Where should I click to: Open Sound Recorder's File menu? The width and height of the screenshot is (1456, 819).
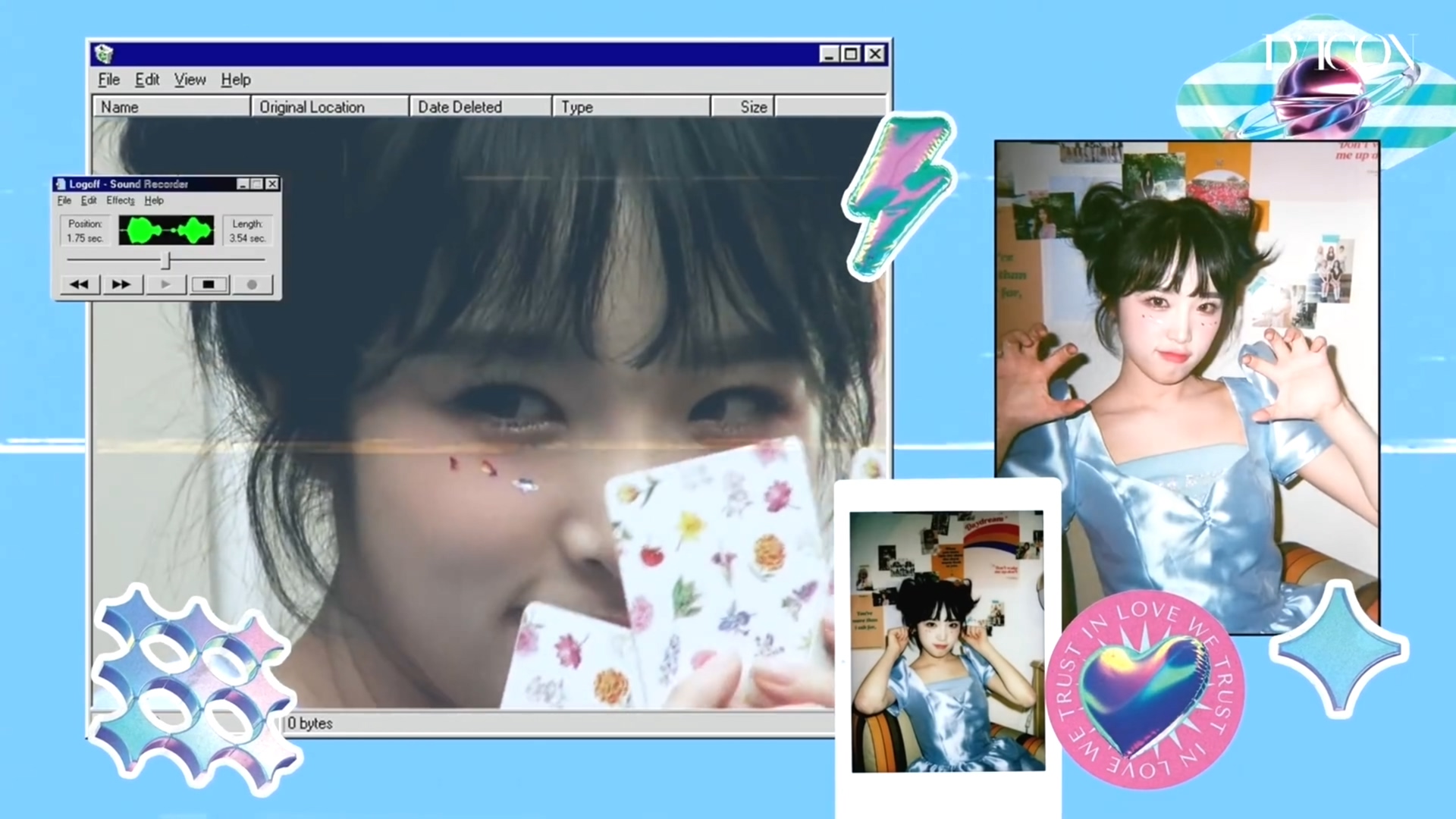tap(64, 201)
